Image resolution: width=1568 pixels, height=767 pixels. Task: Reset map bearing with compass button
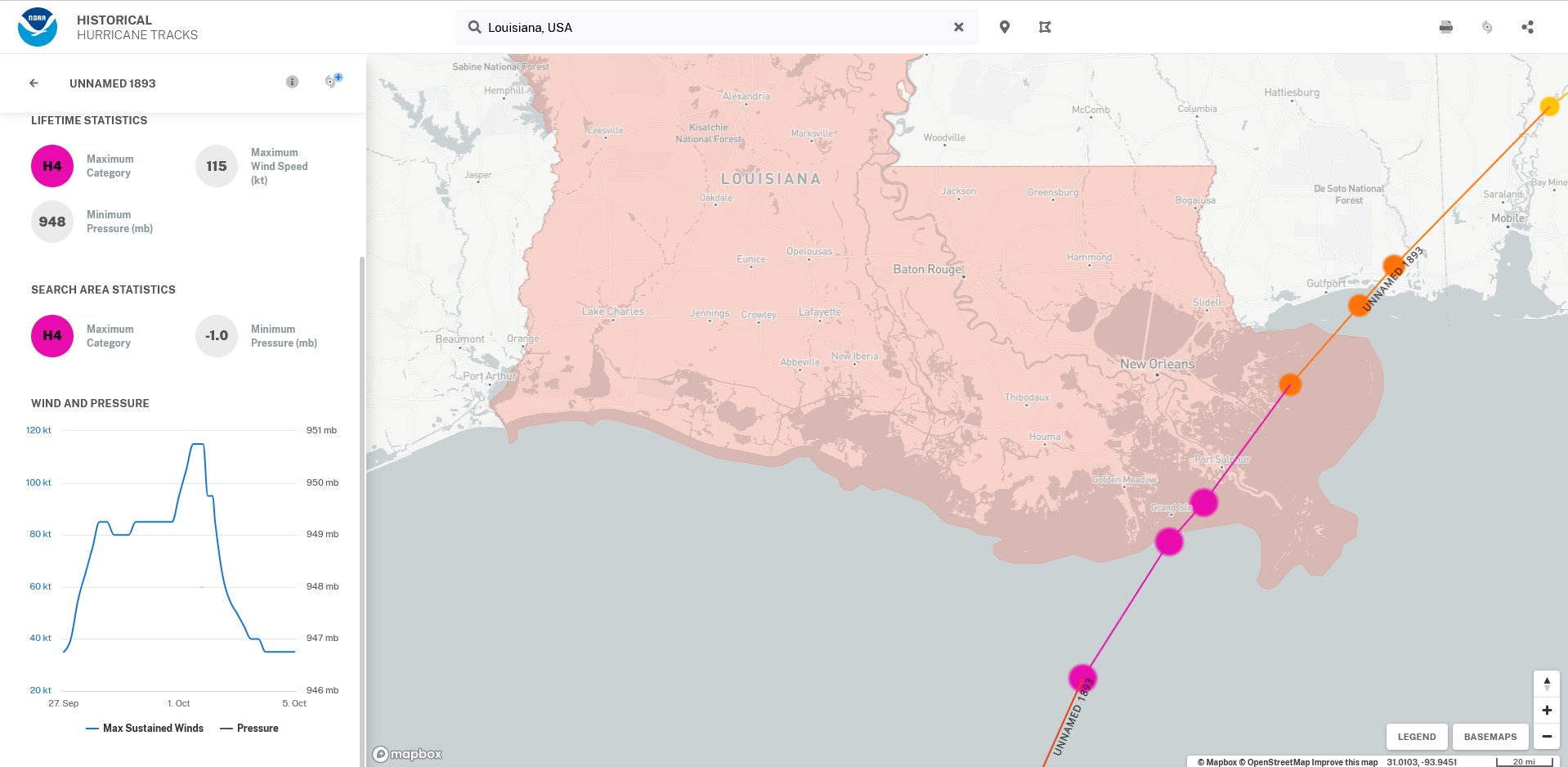coord(1546,683)
